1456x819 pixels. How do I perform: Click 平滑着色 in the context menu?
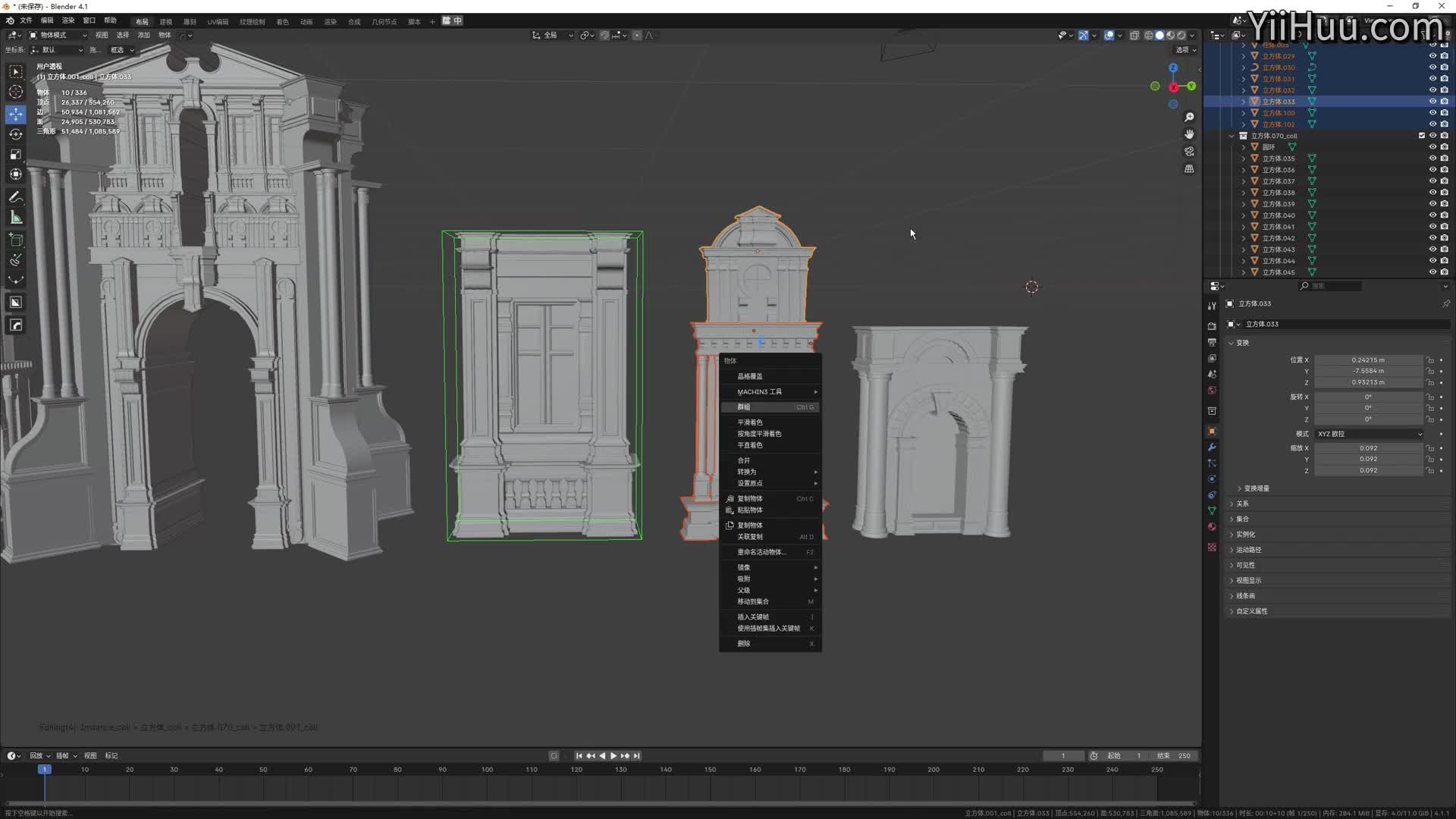pos(750,422)
